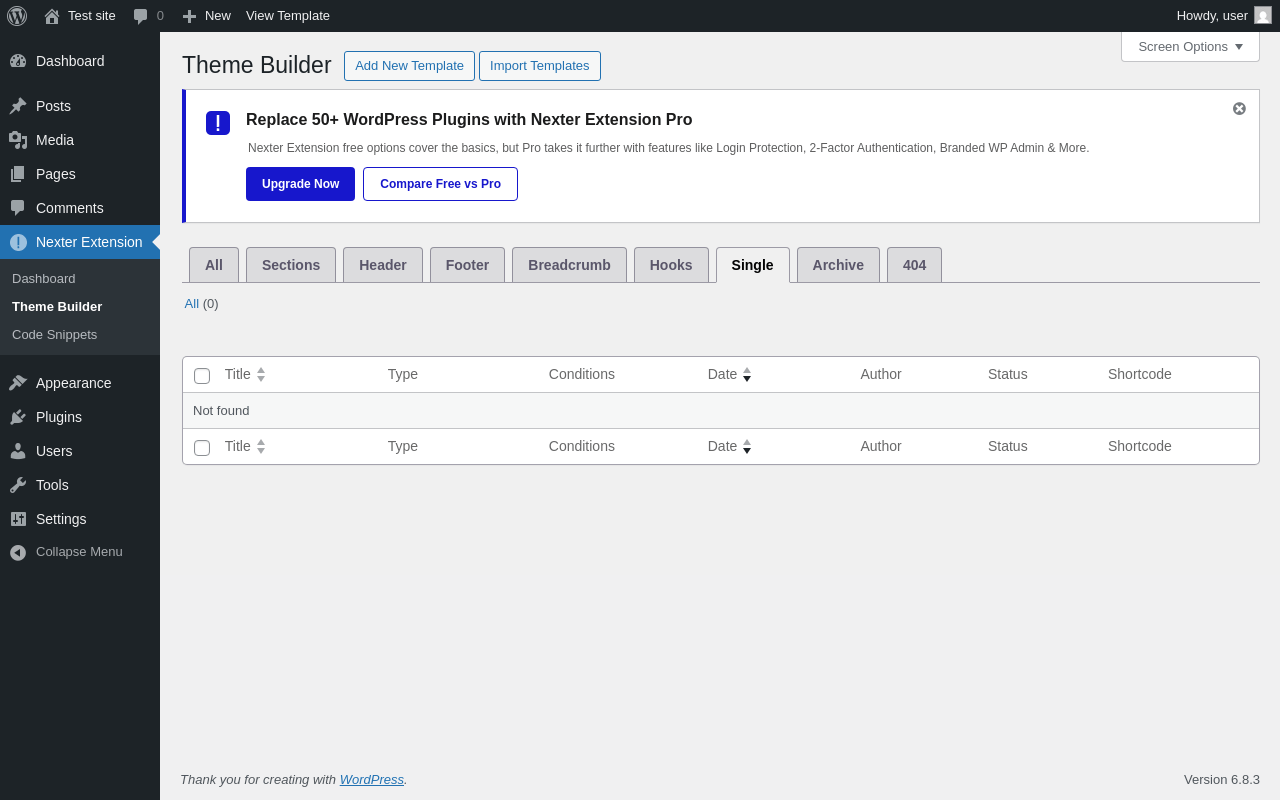Viewport: 1280px width, 800px height.
Task: Click the plus New icon
Action: tap(189, 16)
